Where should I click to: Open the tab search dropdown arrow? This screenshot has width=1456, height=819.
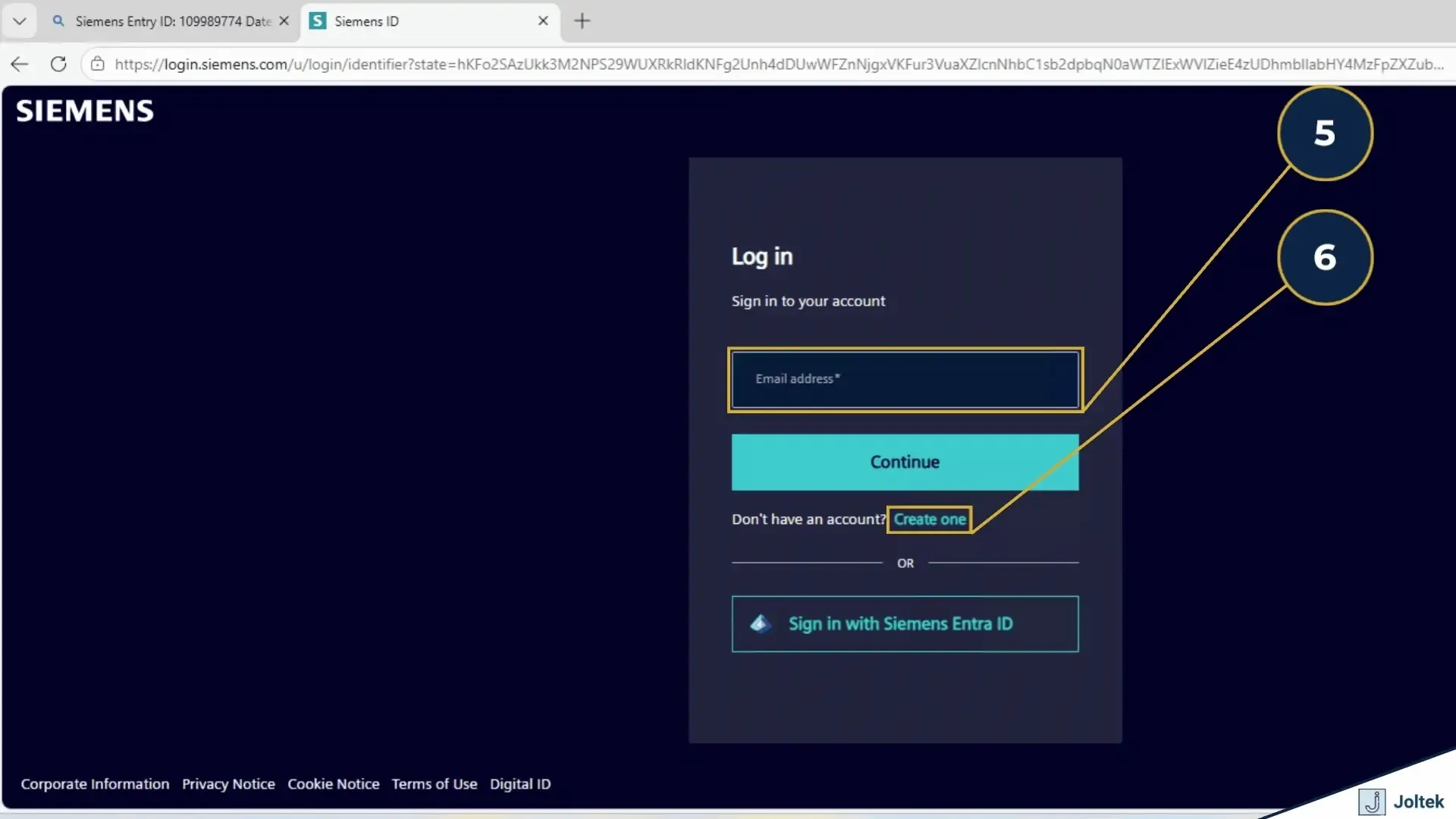point(20,21)
